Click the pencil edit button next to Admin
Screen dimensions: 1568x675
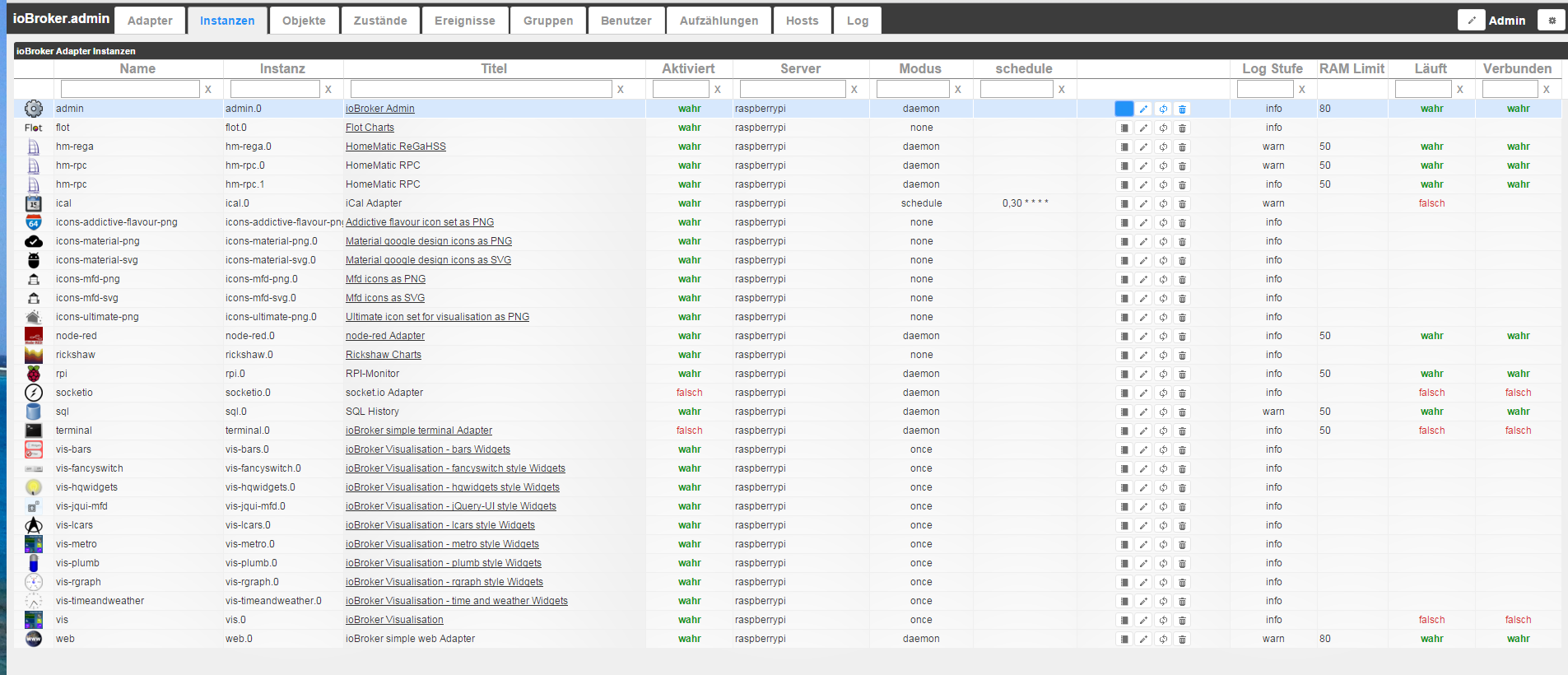[1471, 21]
